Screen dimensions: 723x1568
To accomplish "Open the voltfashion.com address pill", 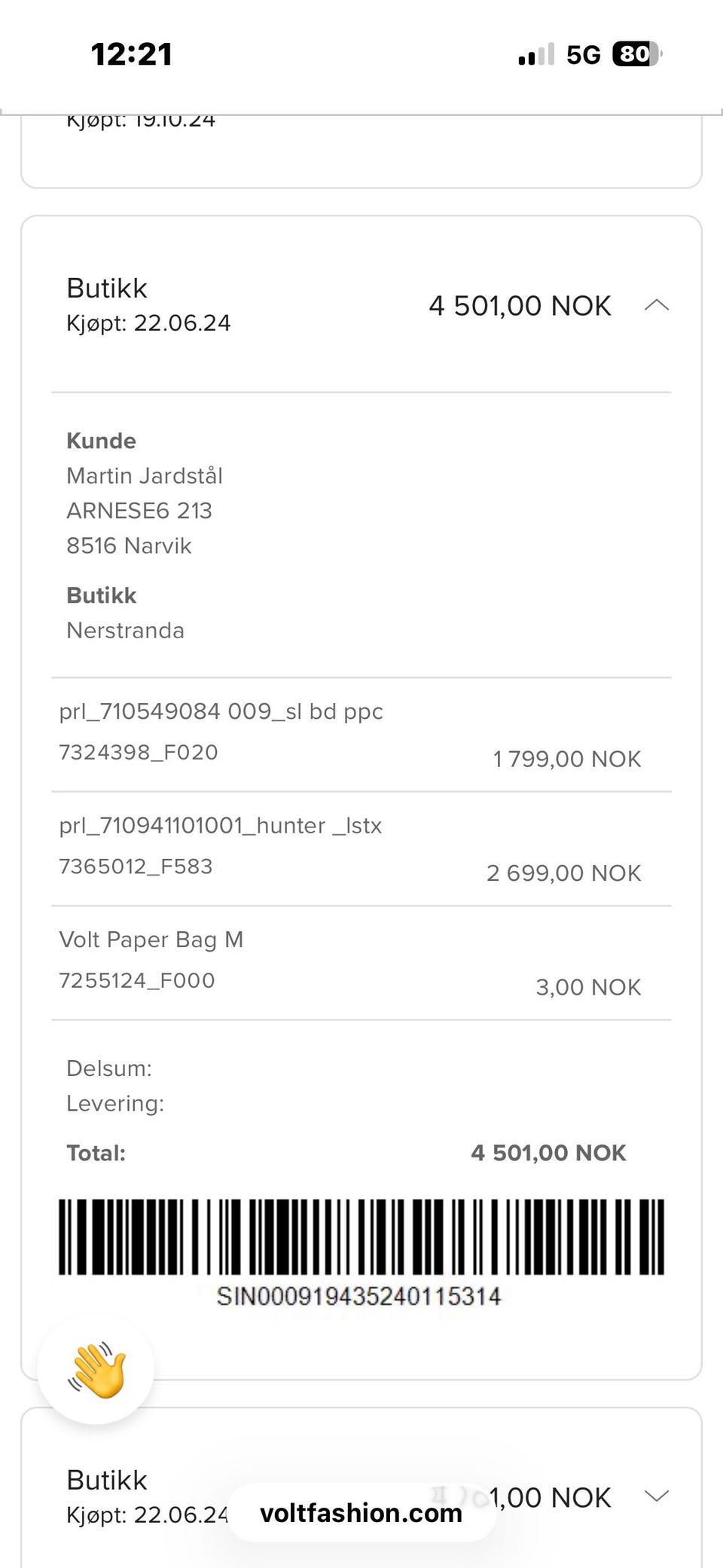I will [x=361, y=1512].
